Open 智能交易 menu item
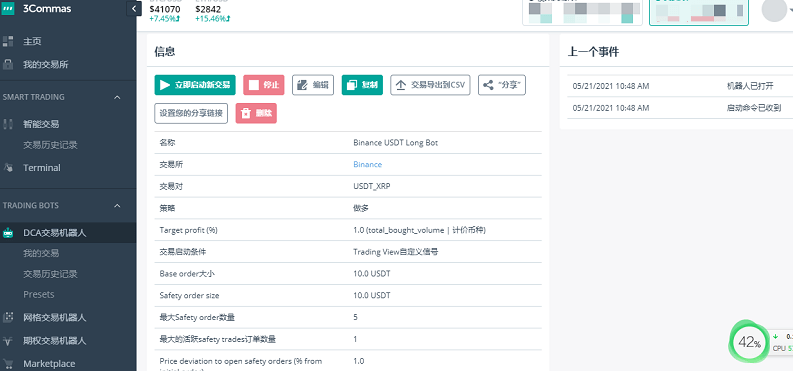The image size is (793, 371). point(41,124)
